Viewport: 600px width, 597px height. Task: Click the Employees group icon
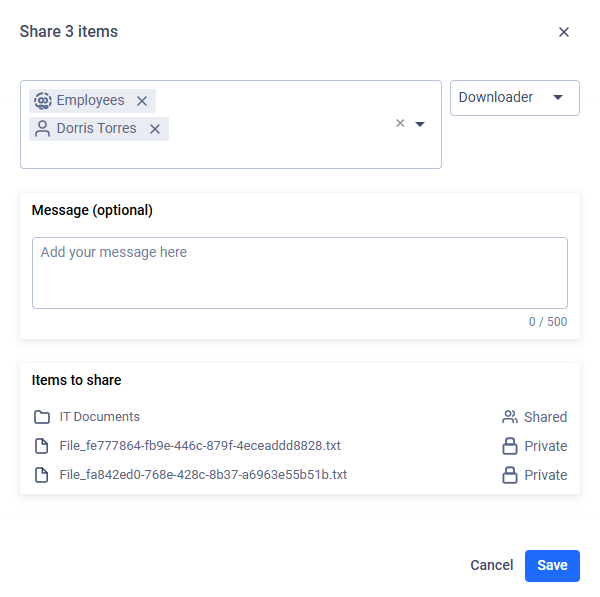43,101
